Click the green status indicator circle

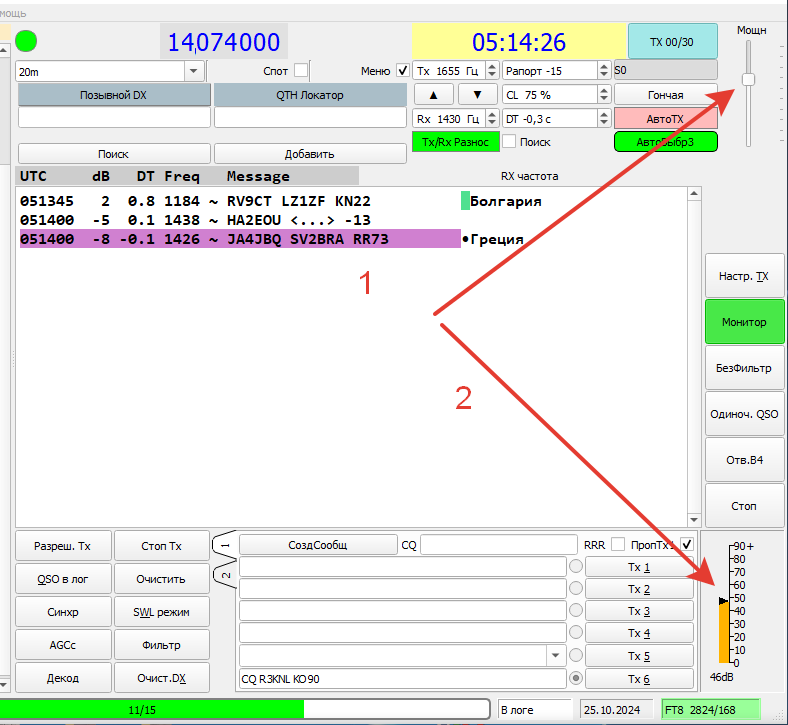point(26,41)
